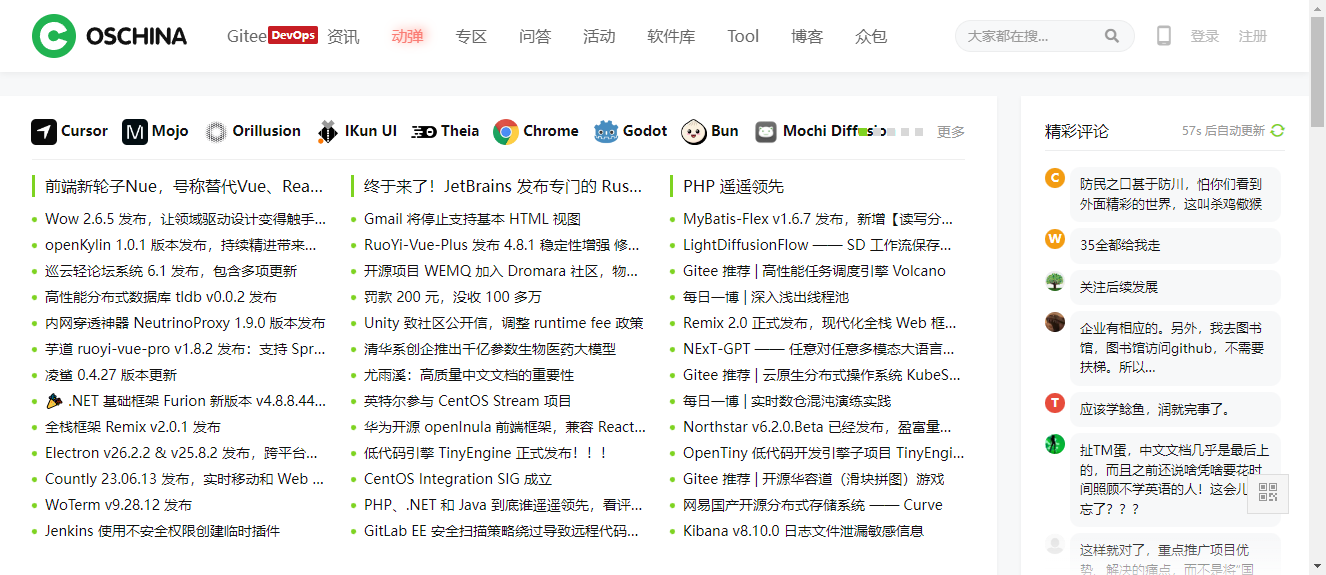Open headline 终于来了！JetBrains 发布
The height and width of the screenshot is (575, 1326).
pyautogui.click(x=503, y=186)
